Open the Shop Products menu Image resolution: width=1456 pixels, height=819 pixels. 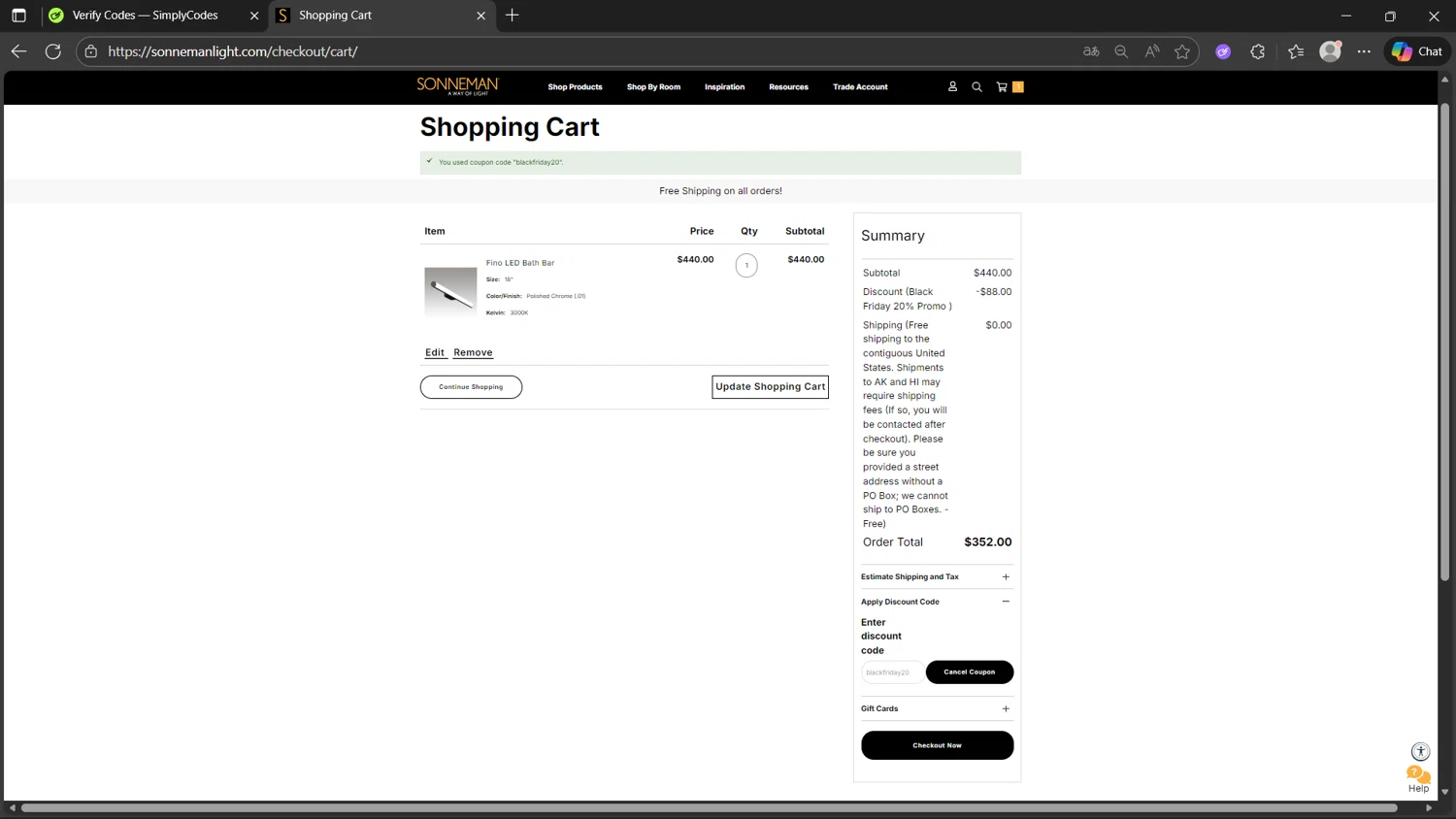[575, 87]
